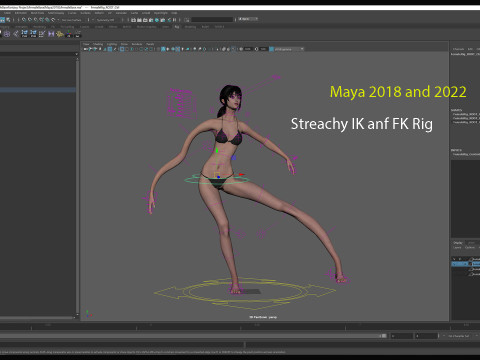Open the viewport Renderer menu
Screen dimensions: 480x360
tap(137, 44)
